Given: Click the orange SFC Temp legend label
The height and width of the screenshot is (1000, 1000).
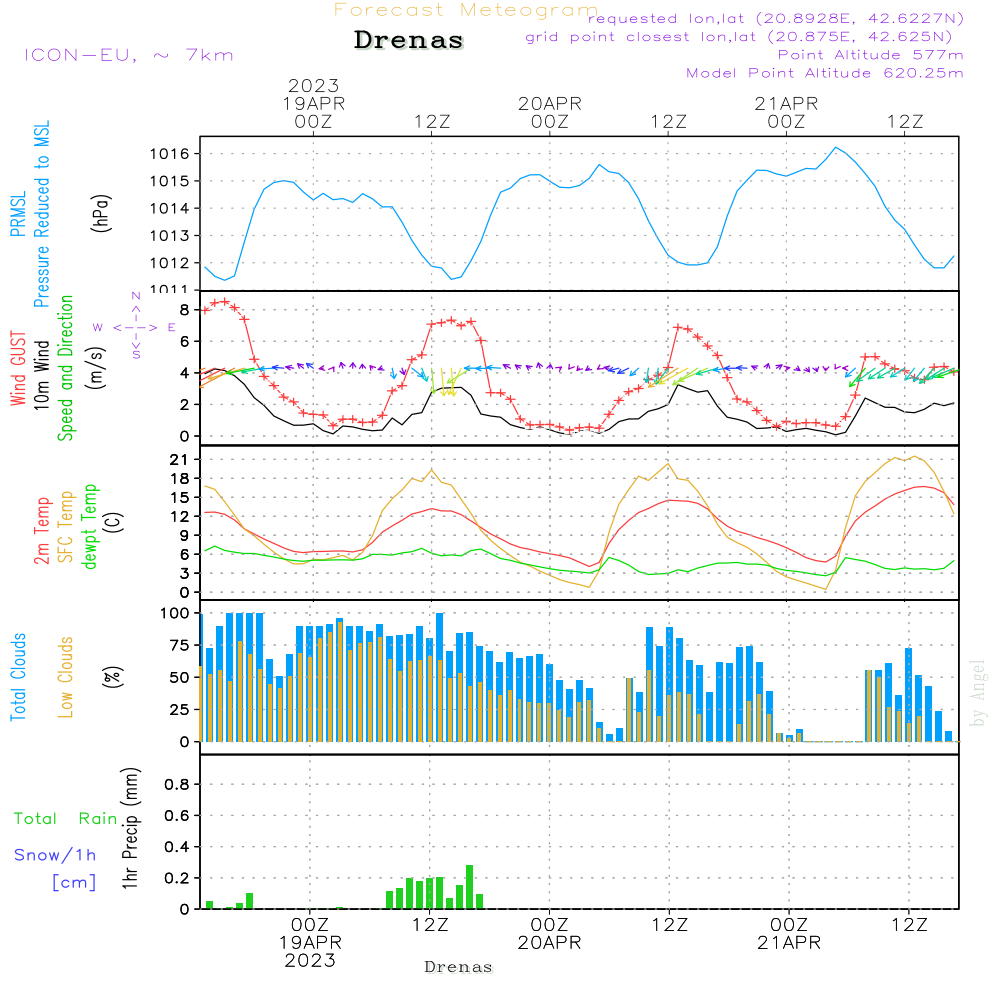Looking at the screenshot, I should tap(67, 527).
